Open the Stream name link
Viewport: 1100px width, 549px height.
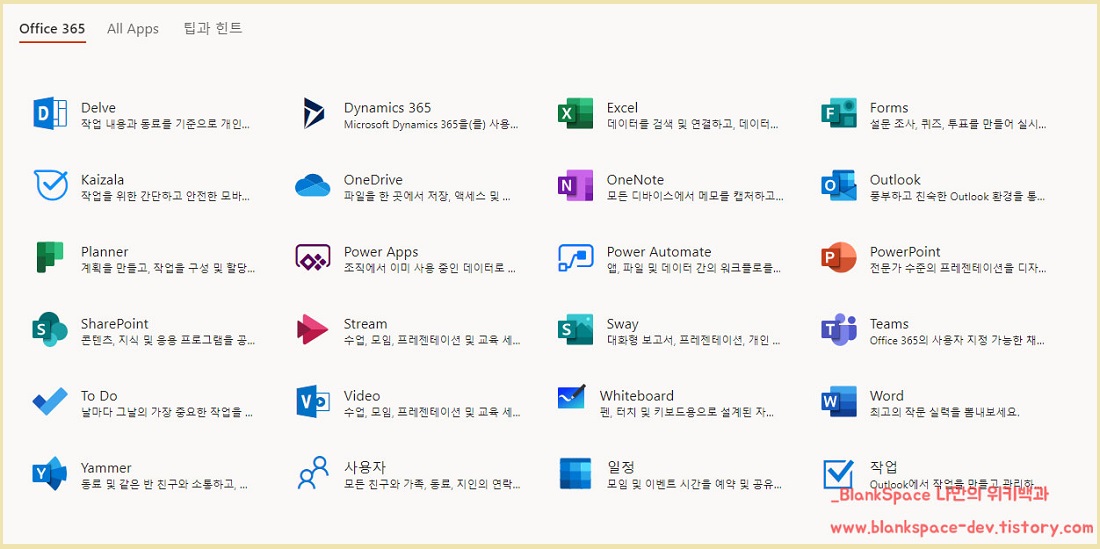[x=365, y=324]
